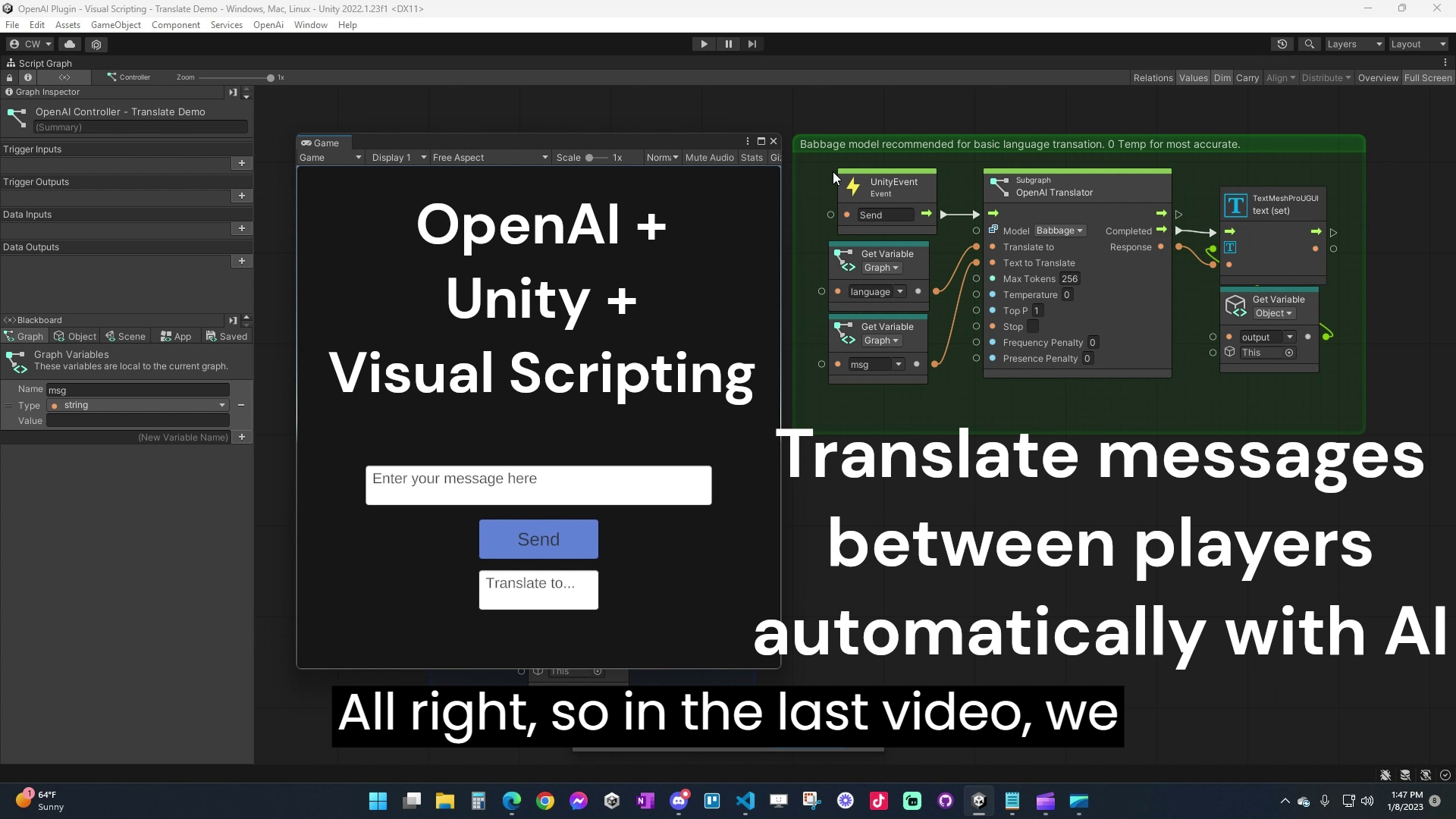Open the Free Aspect dropdown
The width and height of the screenshot is (1456, 819).
tap(490, 158)
